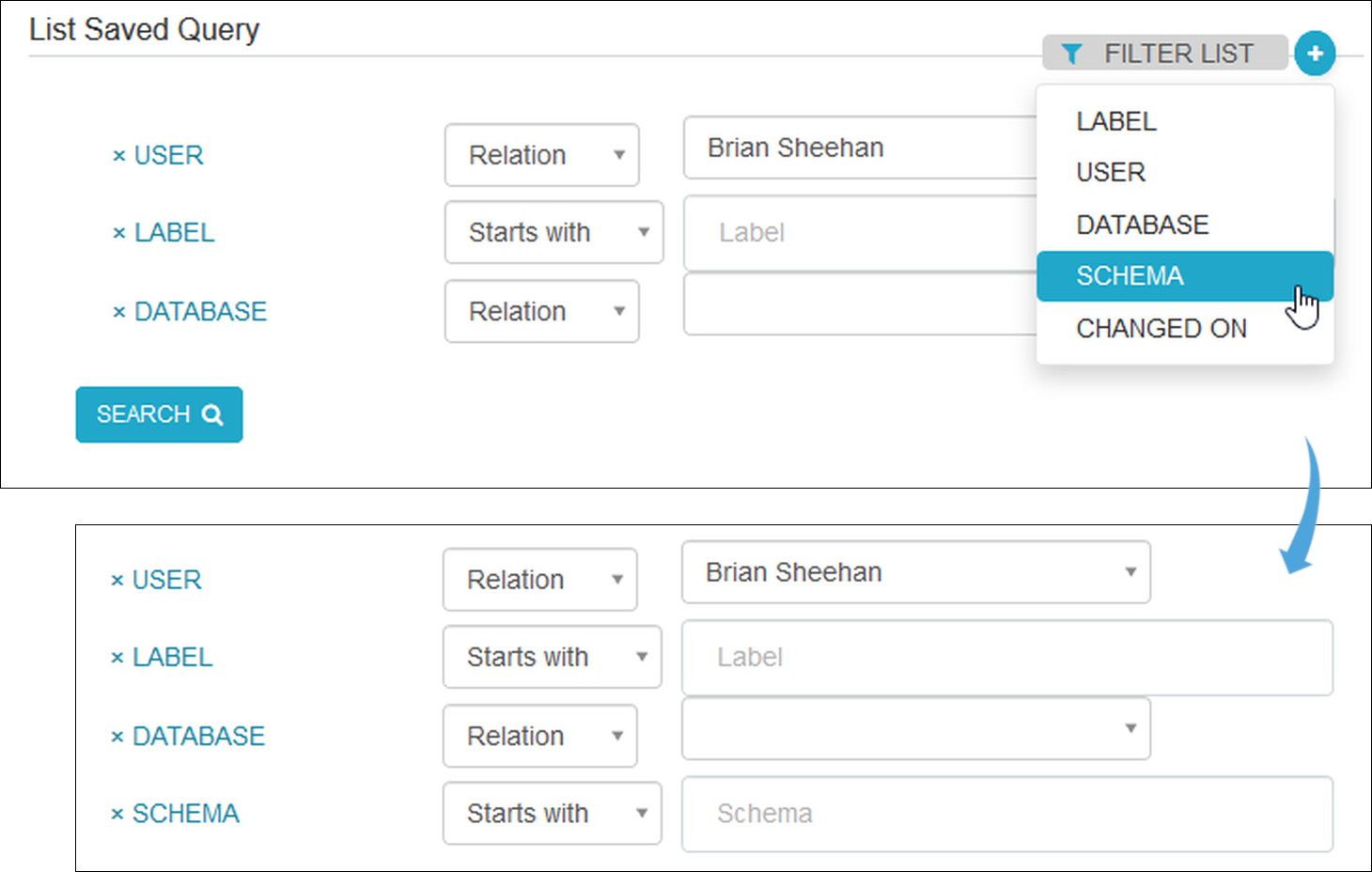This screenshot has width=1372, height=872.
Task: Click the lower Label text input field
Action: click(x=1006, y=658)
